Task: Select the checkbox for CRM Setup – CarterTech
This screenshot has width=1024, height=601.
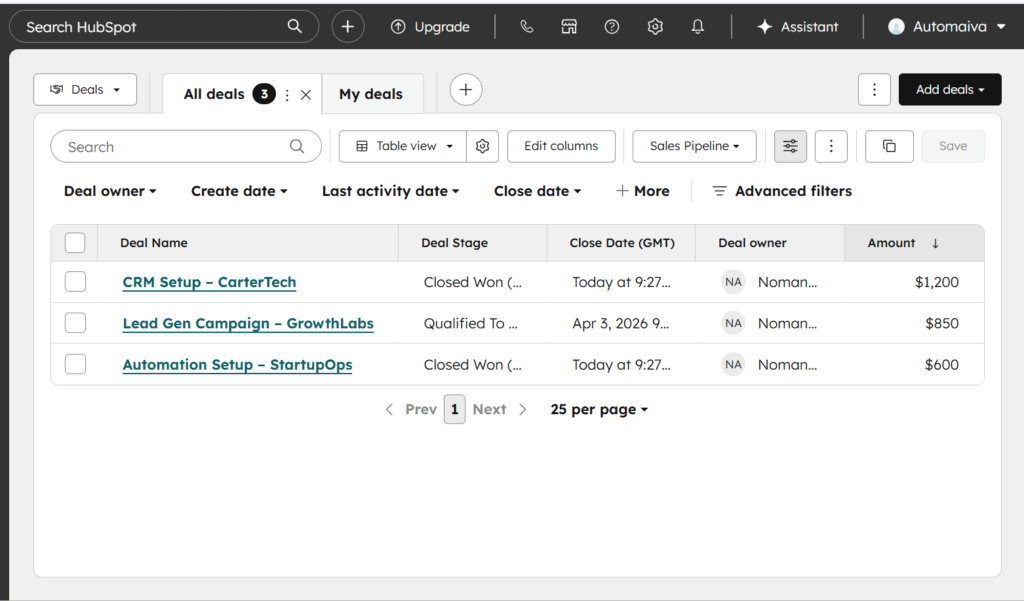Action: (x=75, y=281)
